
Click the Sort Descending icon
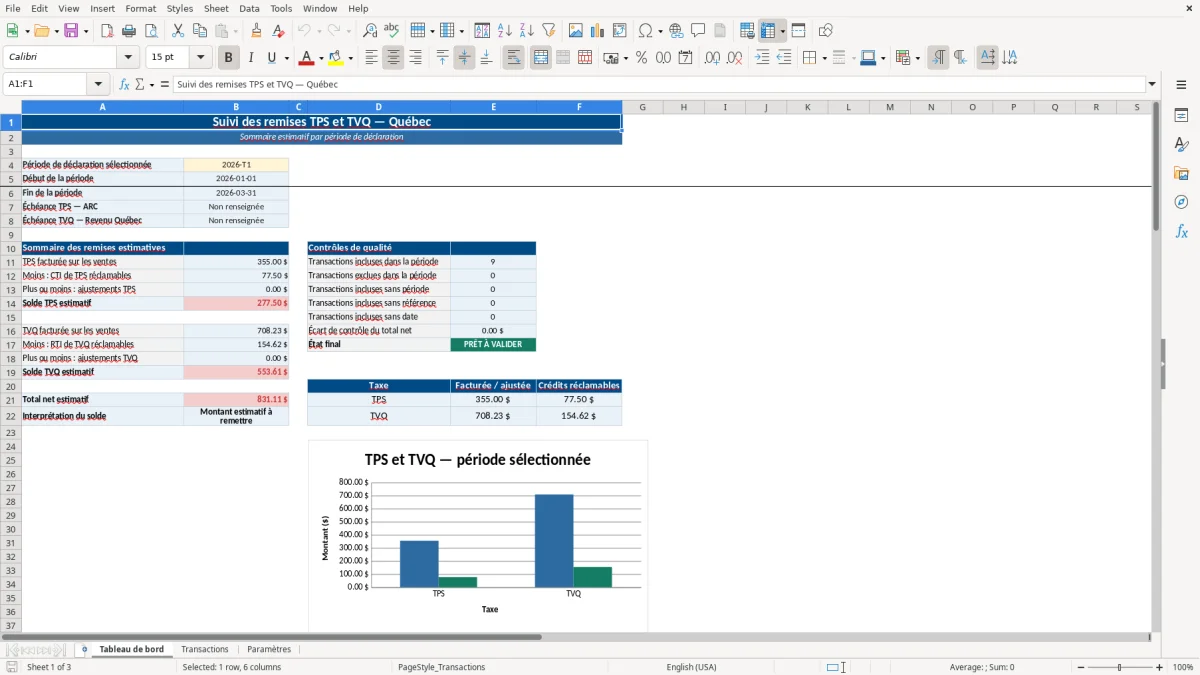click(526, 31)
